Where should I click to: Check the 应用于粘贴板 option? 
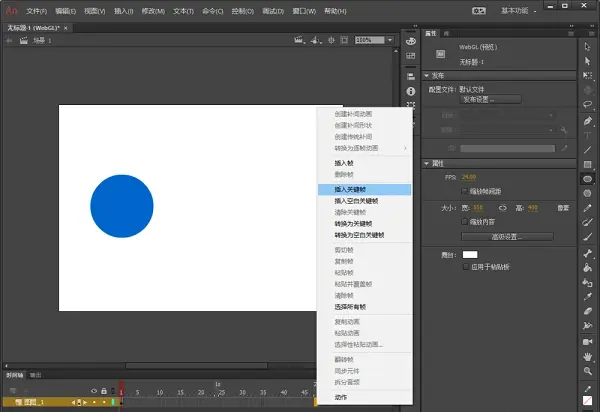pos(465,268)
